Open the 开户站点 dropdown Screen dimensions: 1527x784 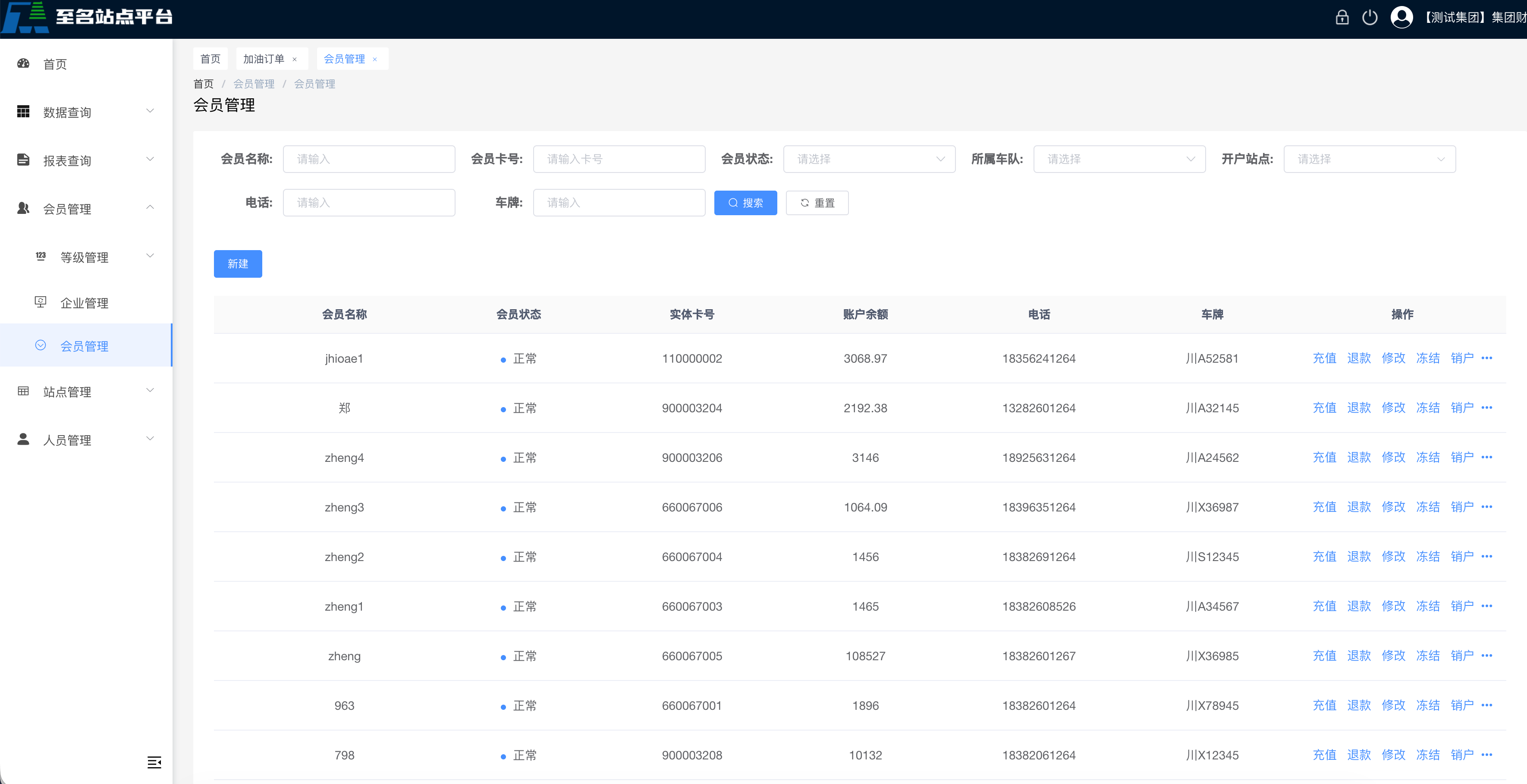pos(1369,159)
